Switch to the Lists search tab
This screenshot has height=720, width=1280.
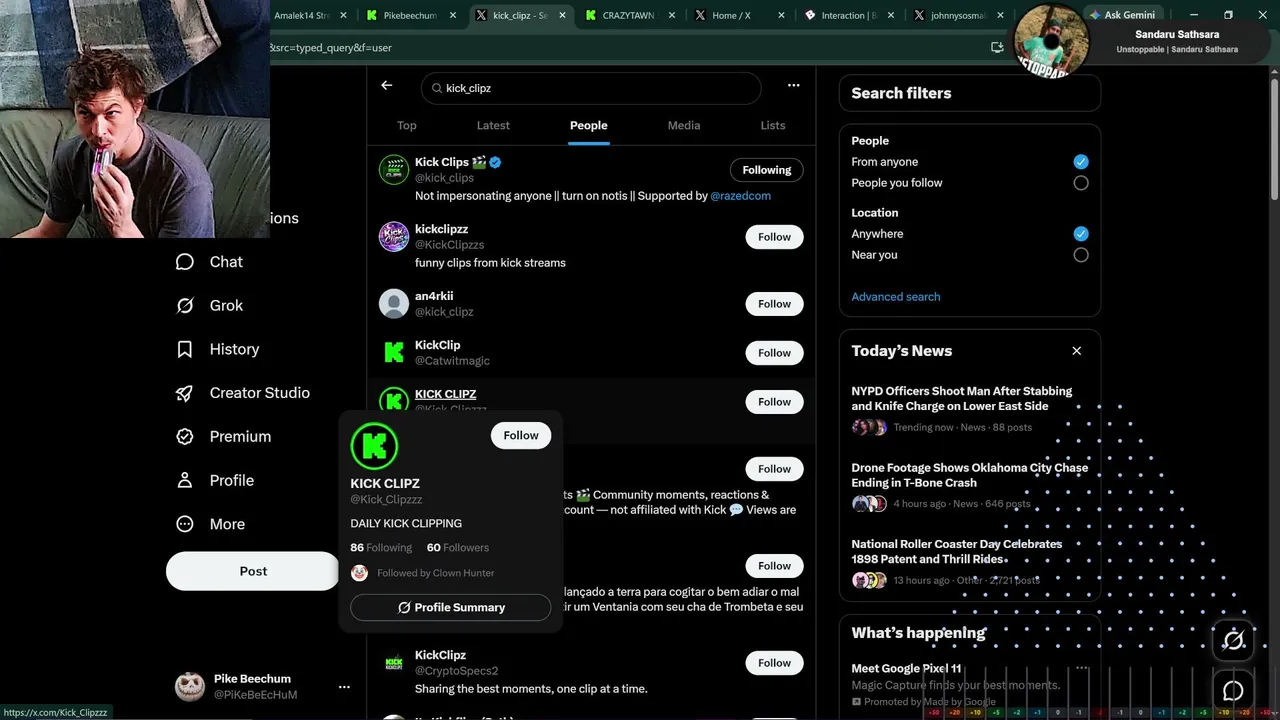(x=773, y=125)
